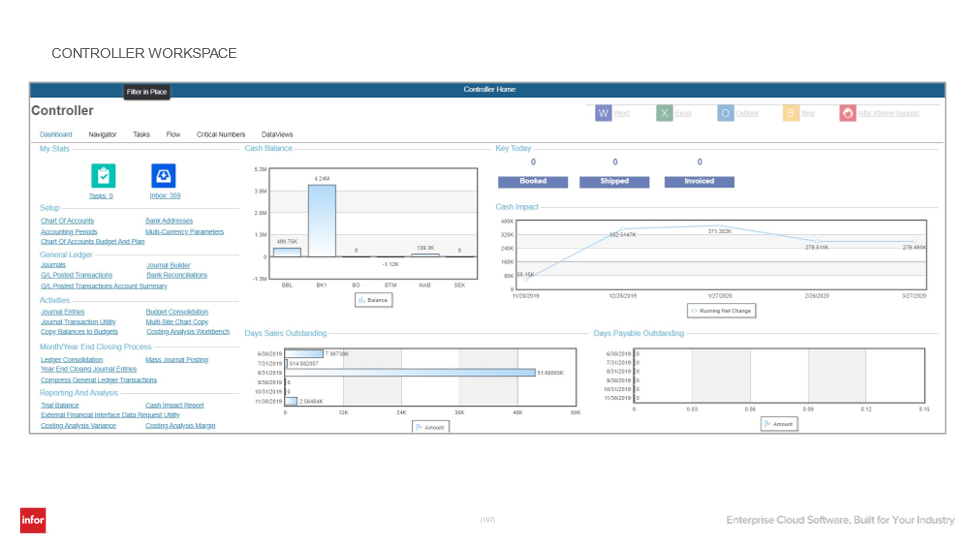Open the Tasks tab

(x=141, y=134)
